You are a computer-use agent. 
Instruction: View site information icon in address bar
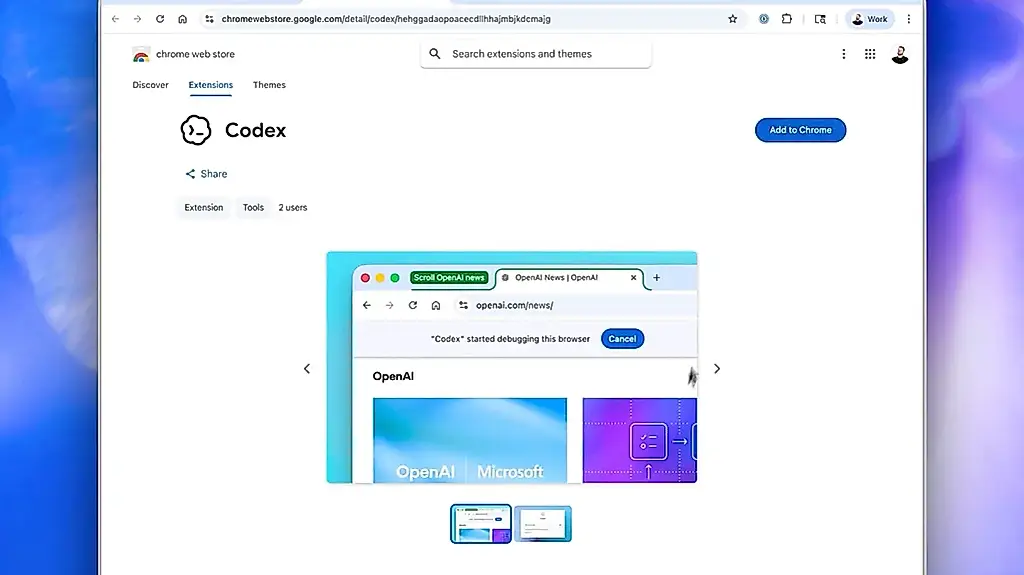point(209,19)
